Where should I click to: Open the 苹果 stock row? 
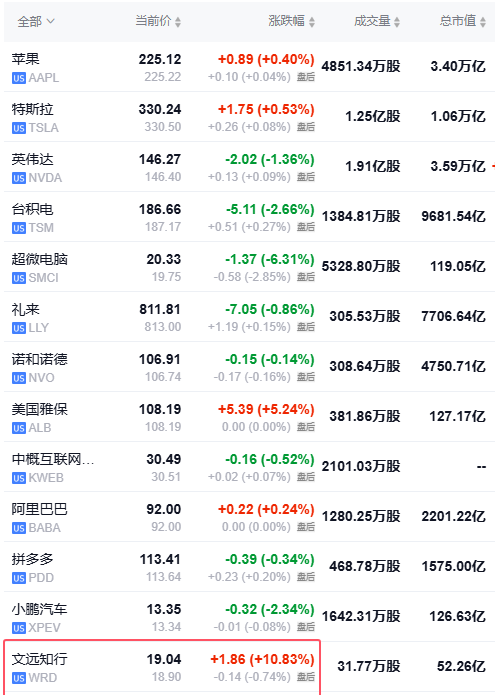coord(249,67)
